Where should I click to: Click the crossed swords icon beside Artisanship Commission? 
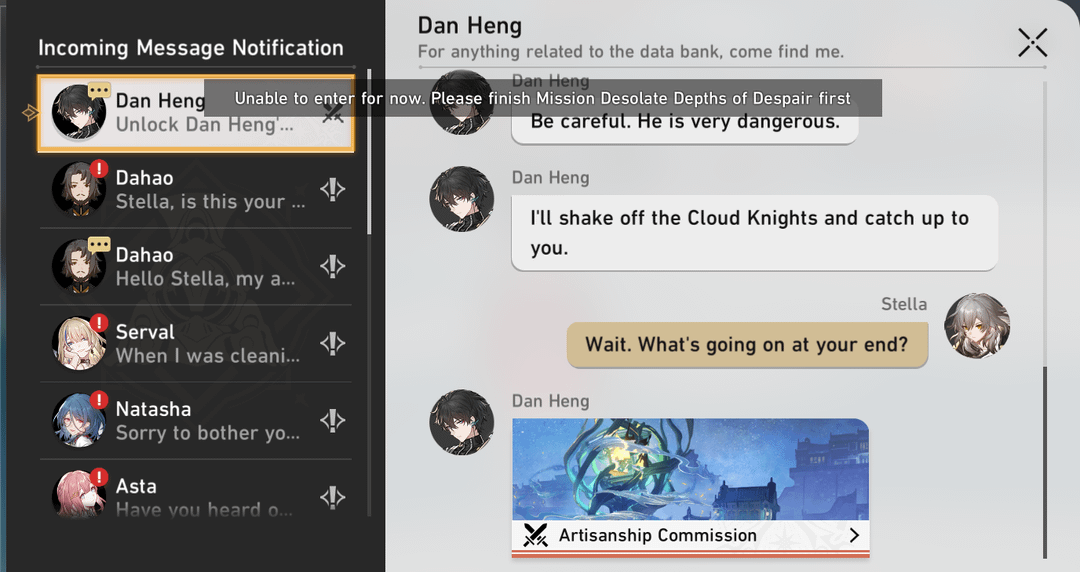[x=535, y=535]
